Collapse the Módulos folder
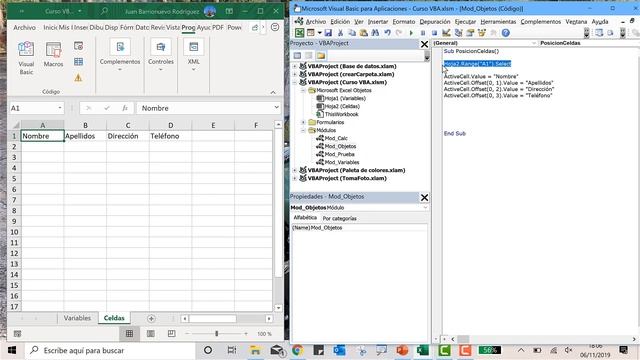Screen dimensions: 640x360 tap(303, 130)
